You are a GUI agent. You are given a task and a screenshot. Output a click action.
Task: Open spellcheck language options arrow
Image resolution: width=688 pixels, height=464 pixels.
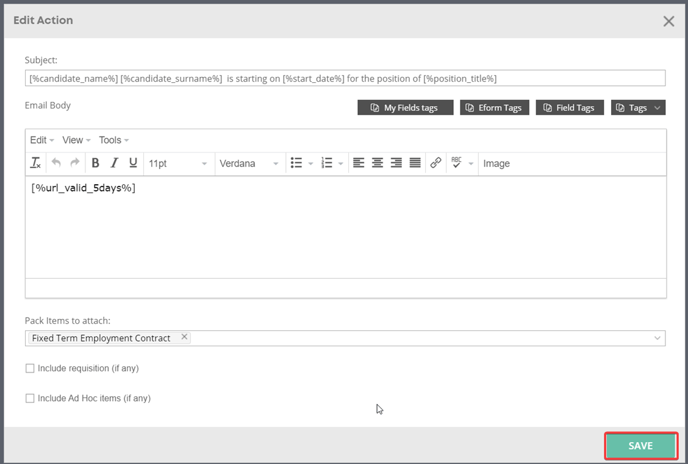click(x=471, y=164)
